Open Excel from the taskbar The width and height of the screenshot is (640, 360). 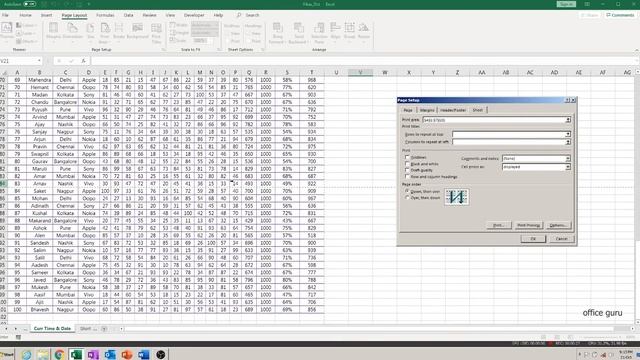pyautogui.click(x=76, y=354)
